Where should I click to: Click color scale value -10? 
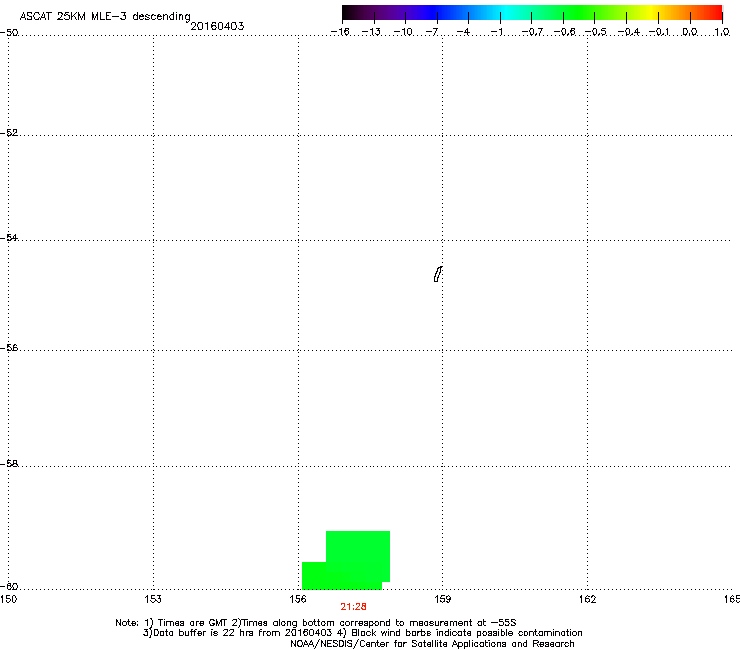[x=403, y=32]
